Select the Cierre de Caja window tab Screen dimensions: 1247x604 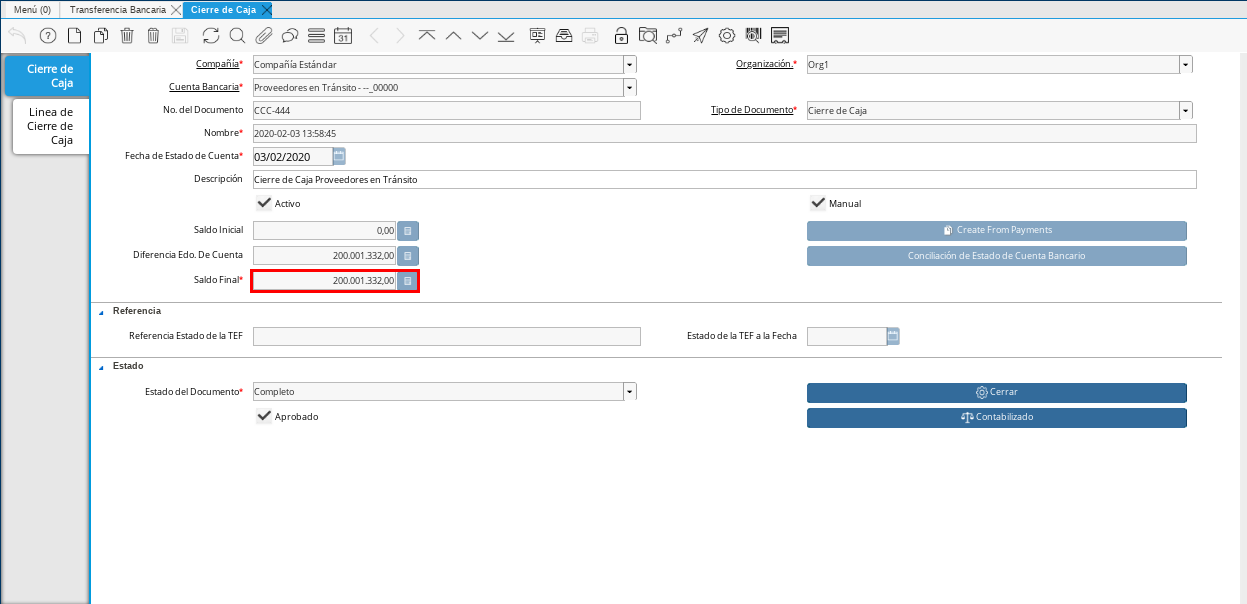tap(222, 9)
